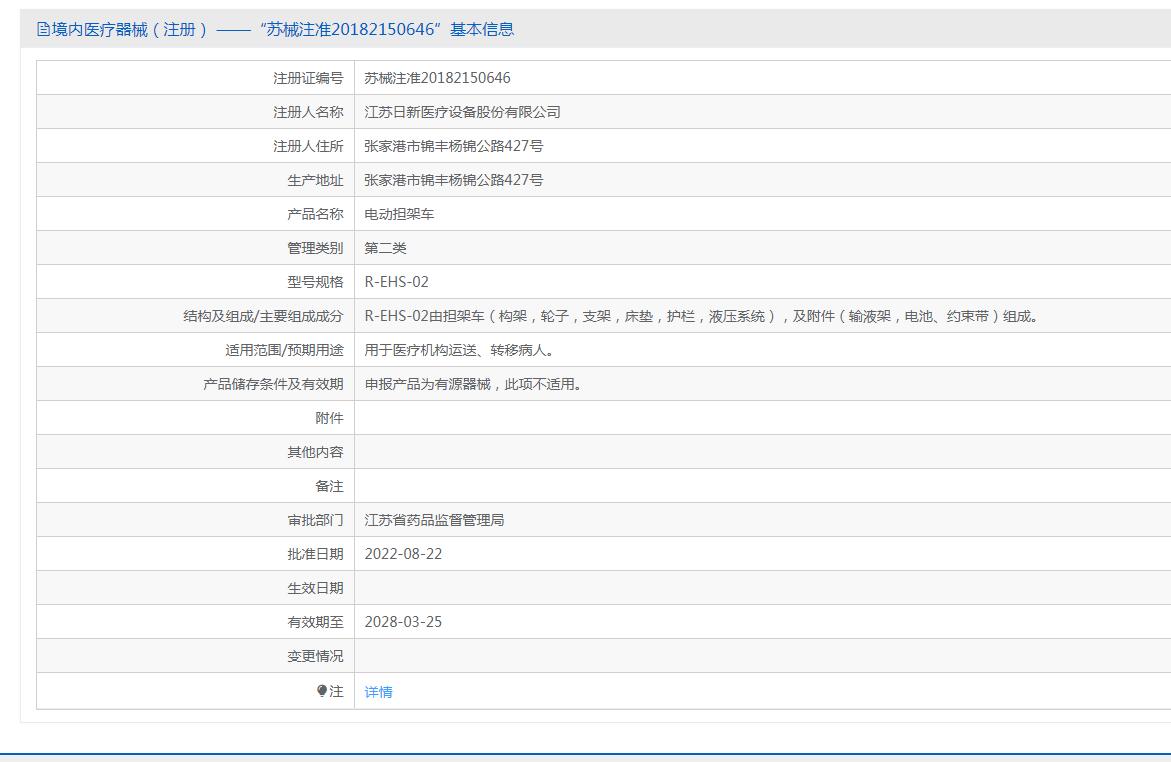Click the label 生效日期
Image resolution: width=1171 pixels, height=762 pixels.
click(315, 588)
